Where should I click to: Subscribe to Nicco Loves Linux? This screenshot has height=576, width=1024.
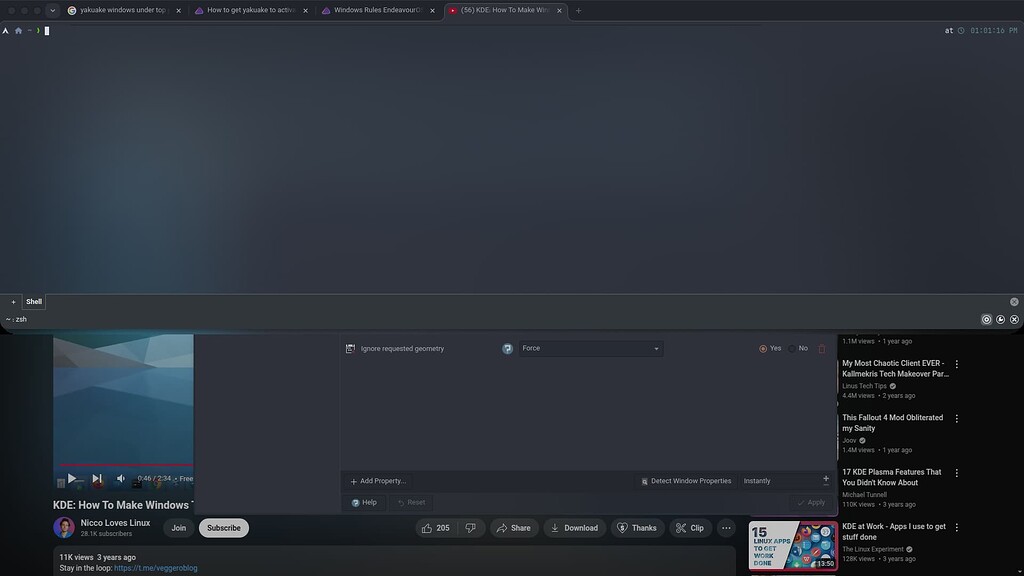point(223,527)
